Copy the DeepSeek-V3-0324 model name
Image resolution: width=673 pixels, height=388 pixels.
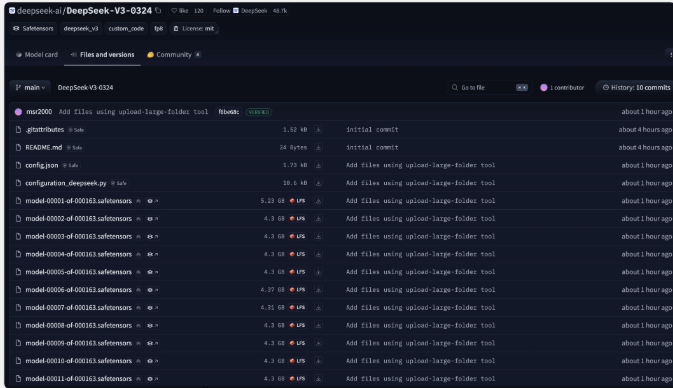coord(158,10)
